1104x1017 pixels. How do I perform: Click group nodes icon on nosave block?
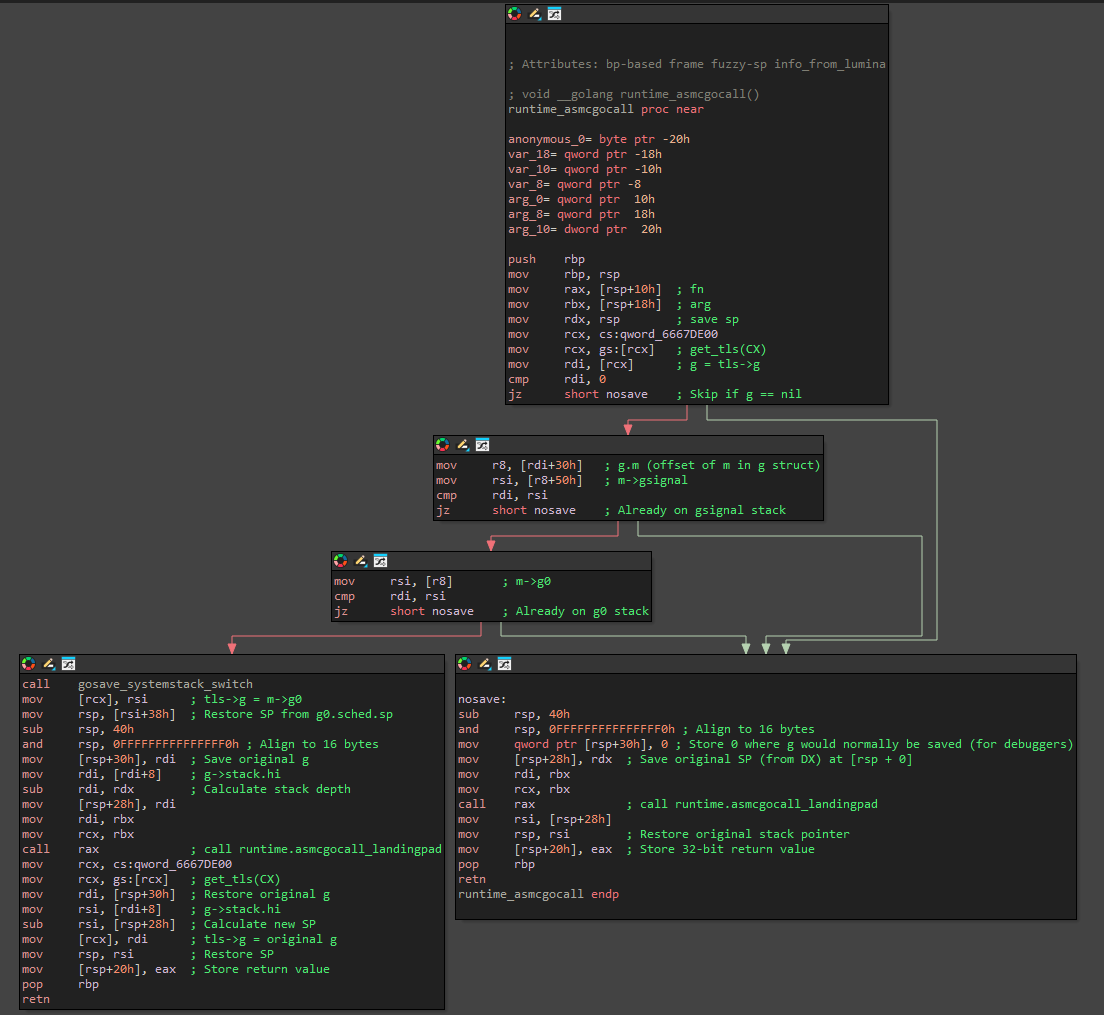[504, 664]
